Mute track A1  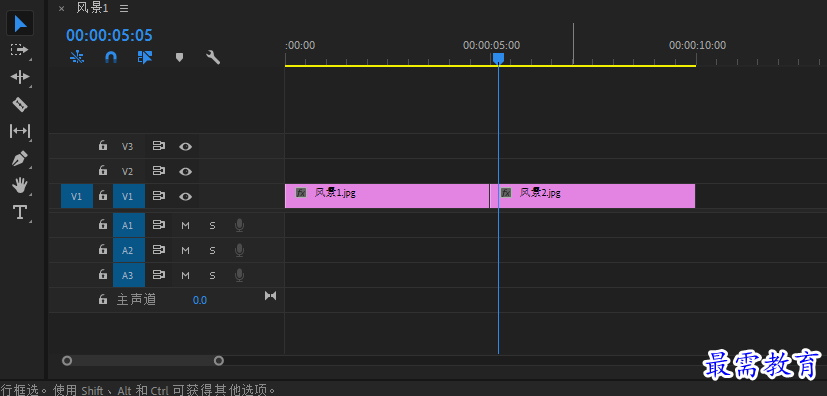pos(185,226)
